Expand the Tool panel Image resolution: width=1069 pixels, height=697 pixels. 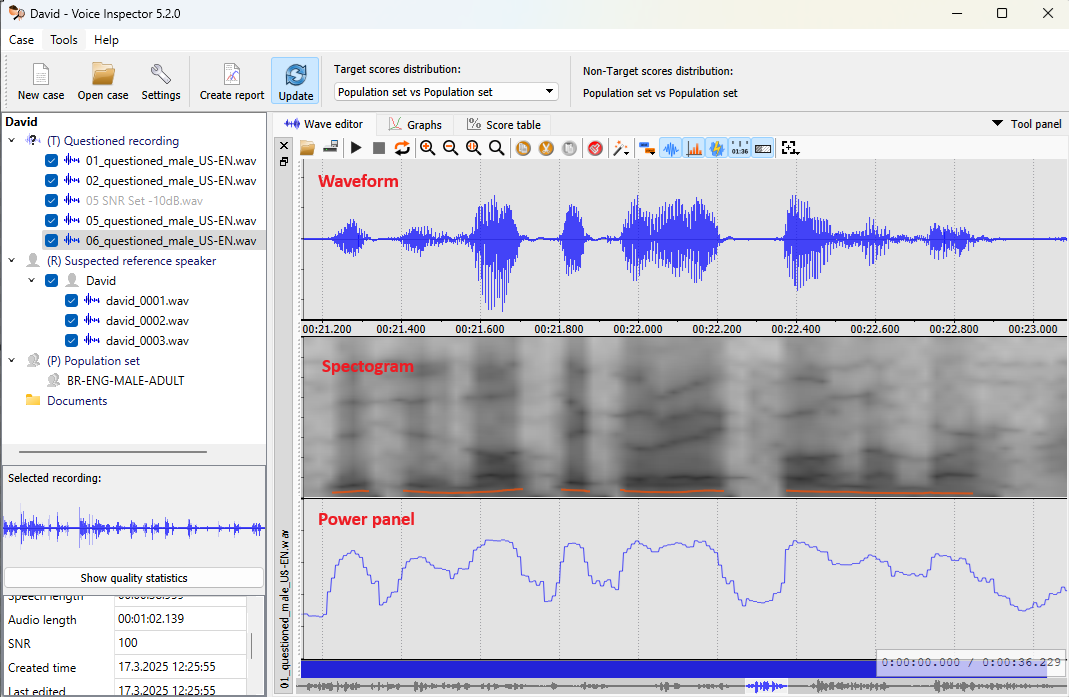[x=1027, y=124]
